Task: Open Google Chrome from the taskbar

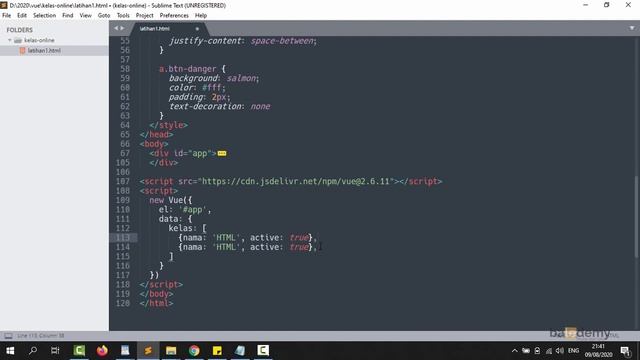Action: [x=194, y=351]
